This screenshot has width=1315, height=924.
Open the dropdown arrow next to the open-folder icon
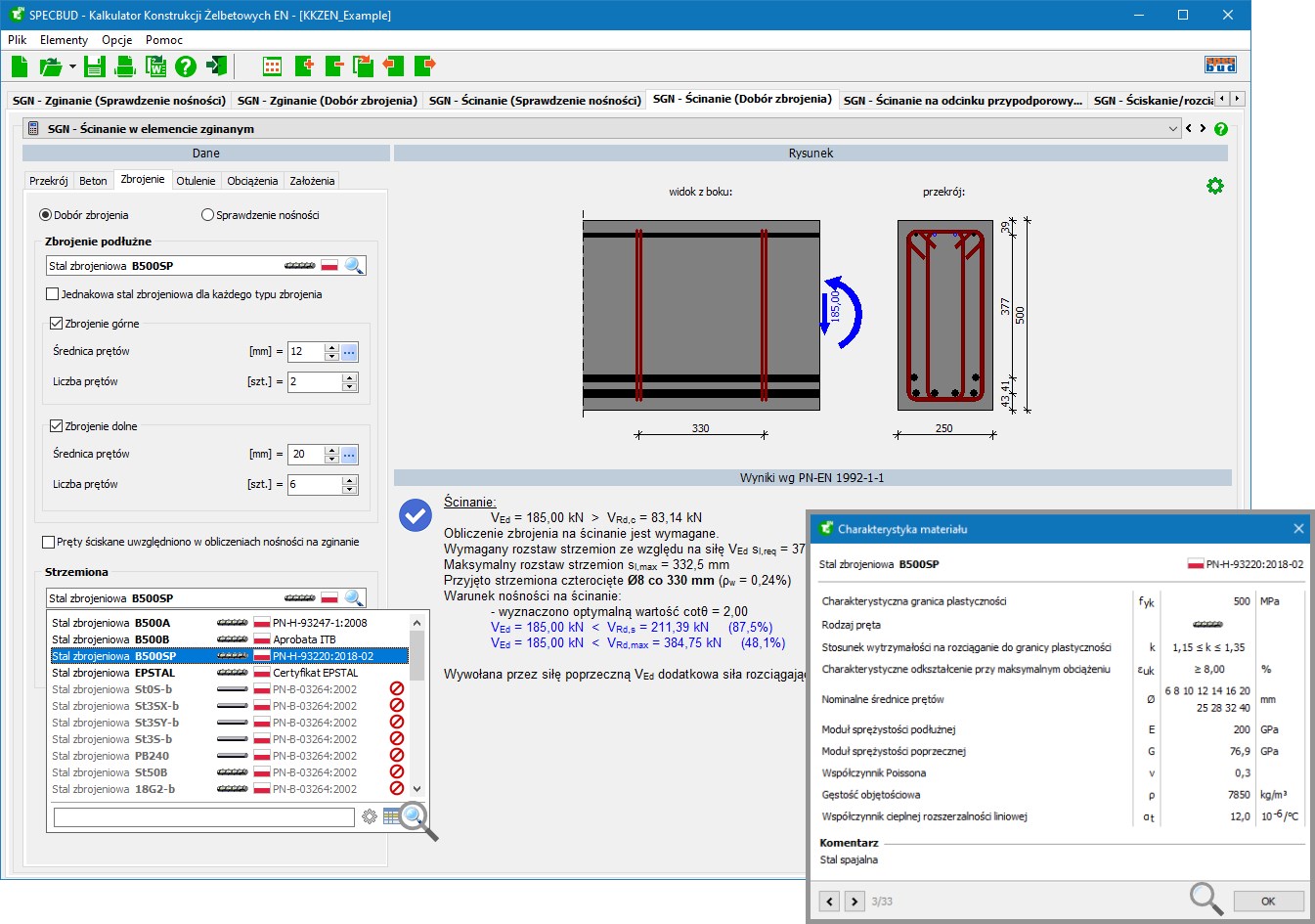pos(72,66)
